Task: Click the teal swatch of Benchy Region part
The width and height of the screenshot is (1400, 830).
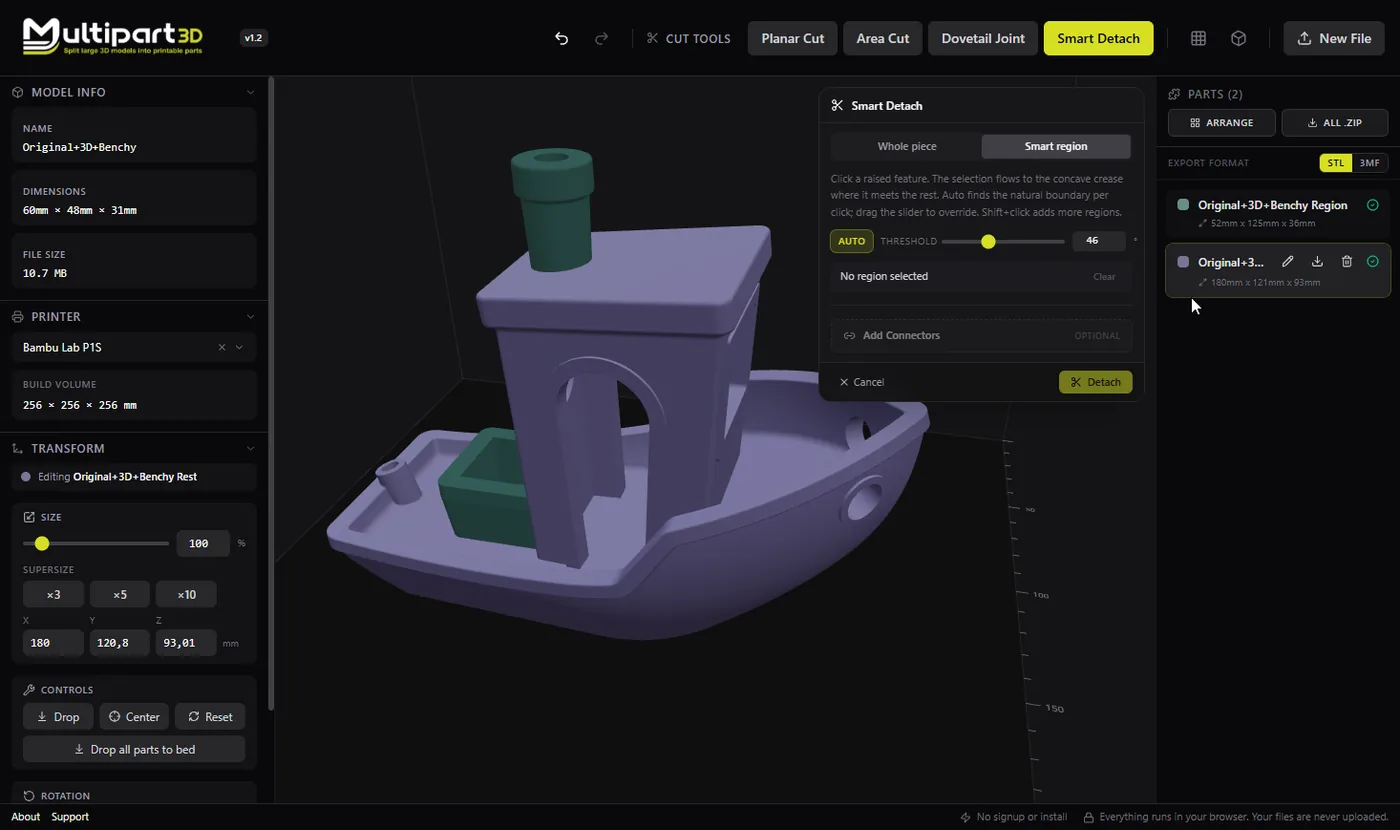Action: point(1183,205)
